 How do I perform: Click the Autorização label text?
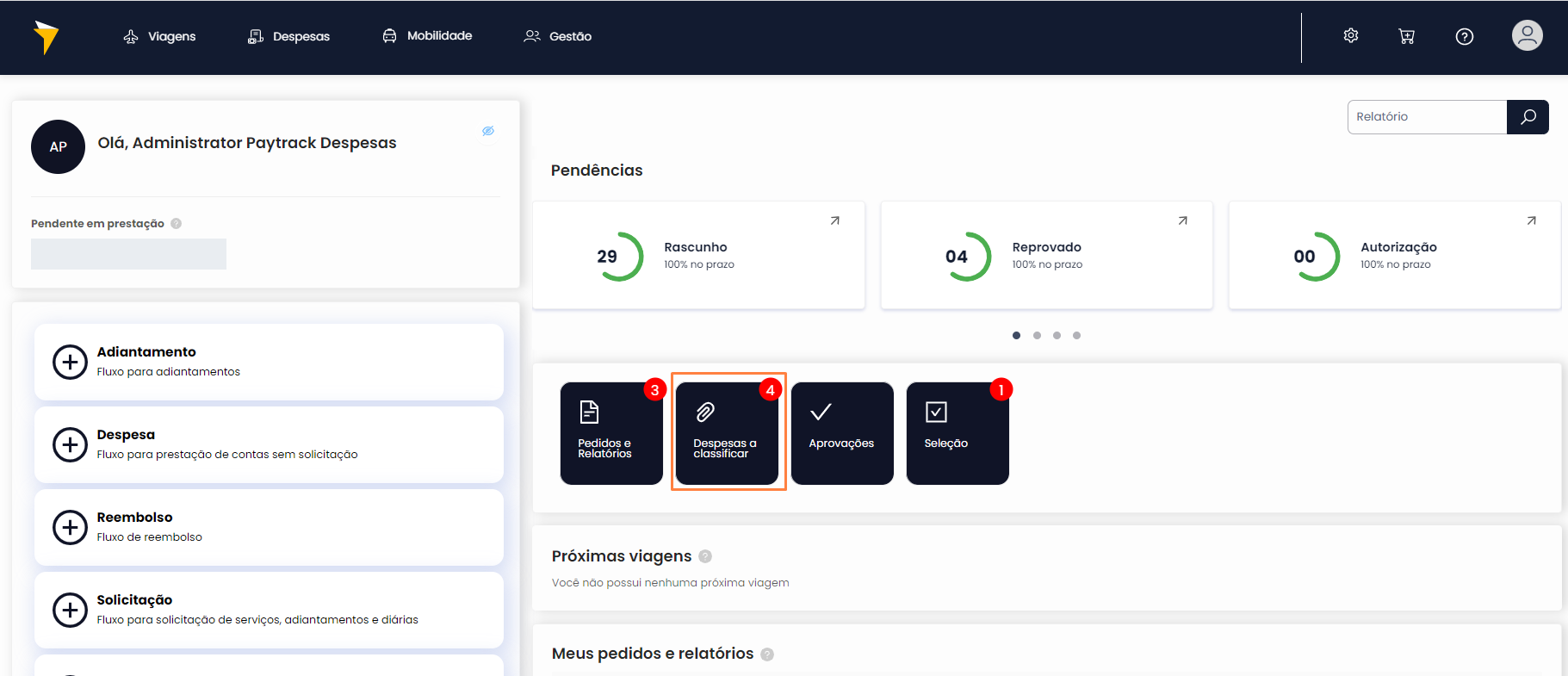point(1398,247)
